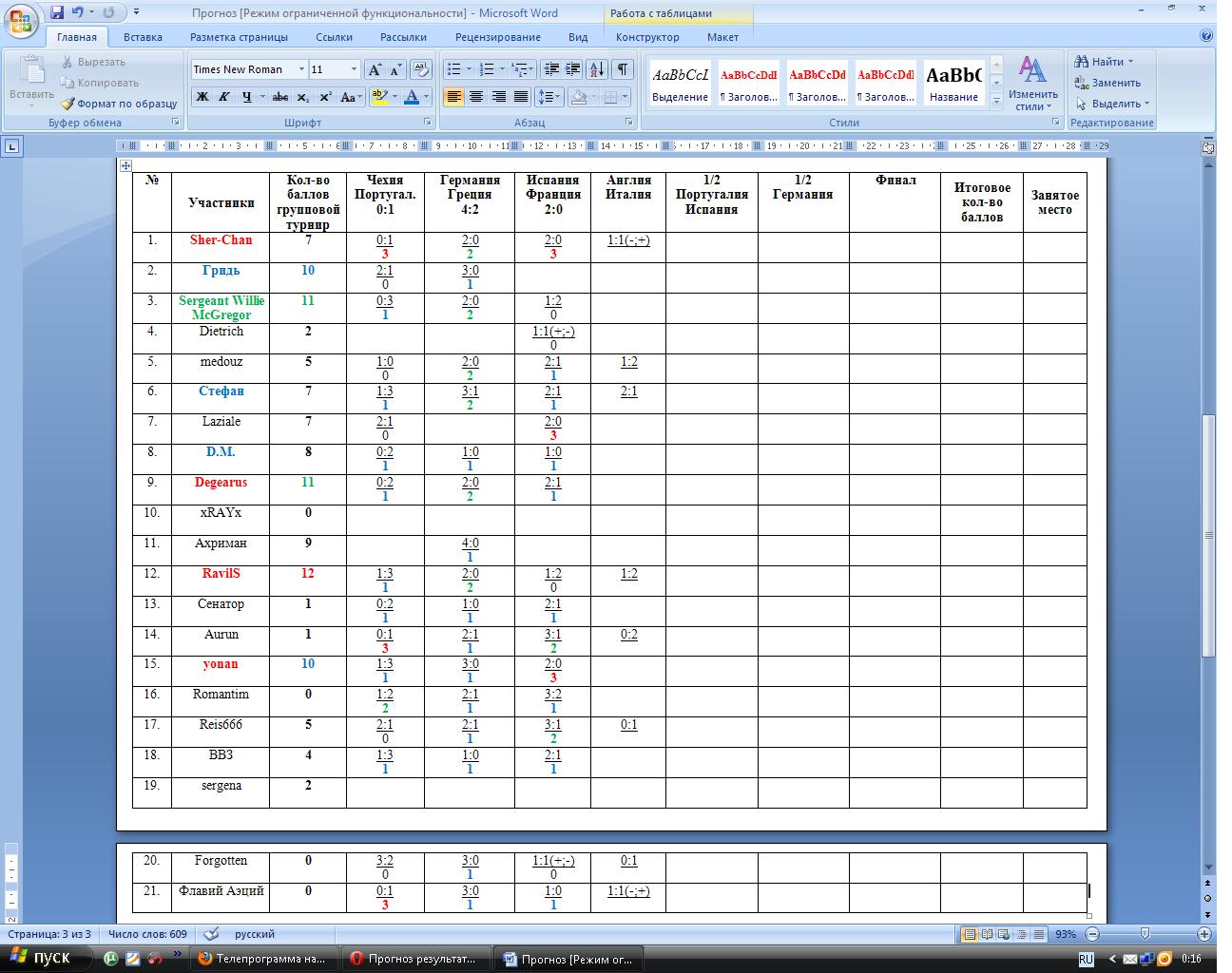The width and height of the screenshot is (1232, 973).
Task: Click the Format Painter brush icon
Action: [68, 104]
